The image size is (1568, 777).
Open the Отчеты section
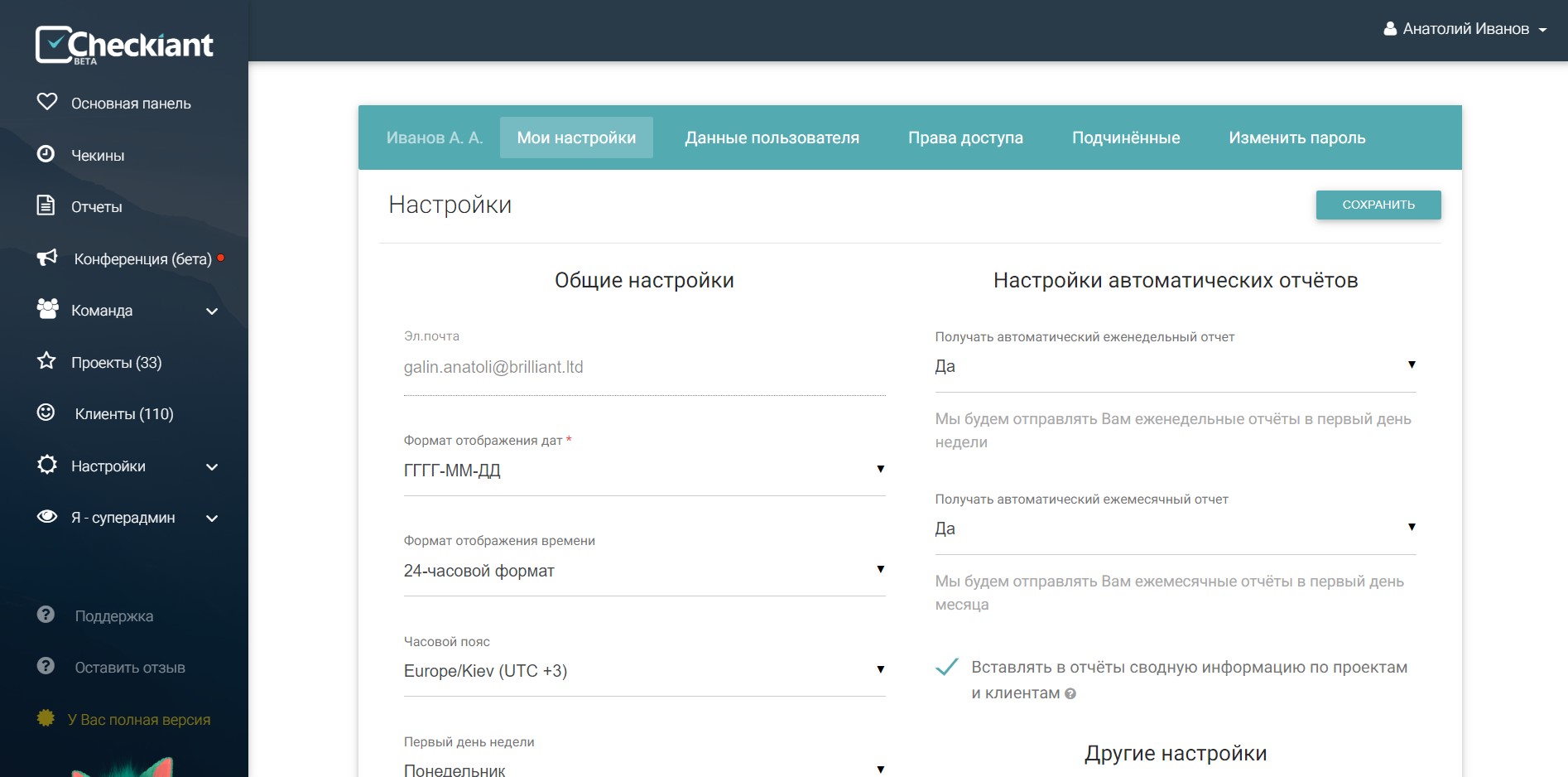click(97, 207)
